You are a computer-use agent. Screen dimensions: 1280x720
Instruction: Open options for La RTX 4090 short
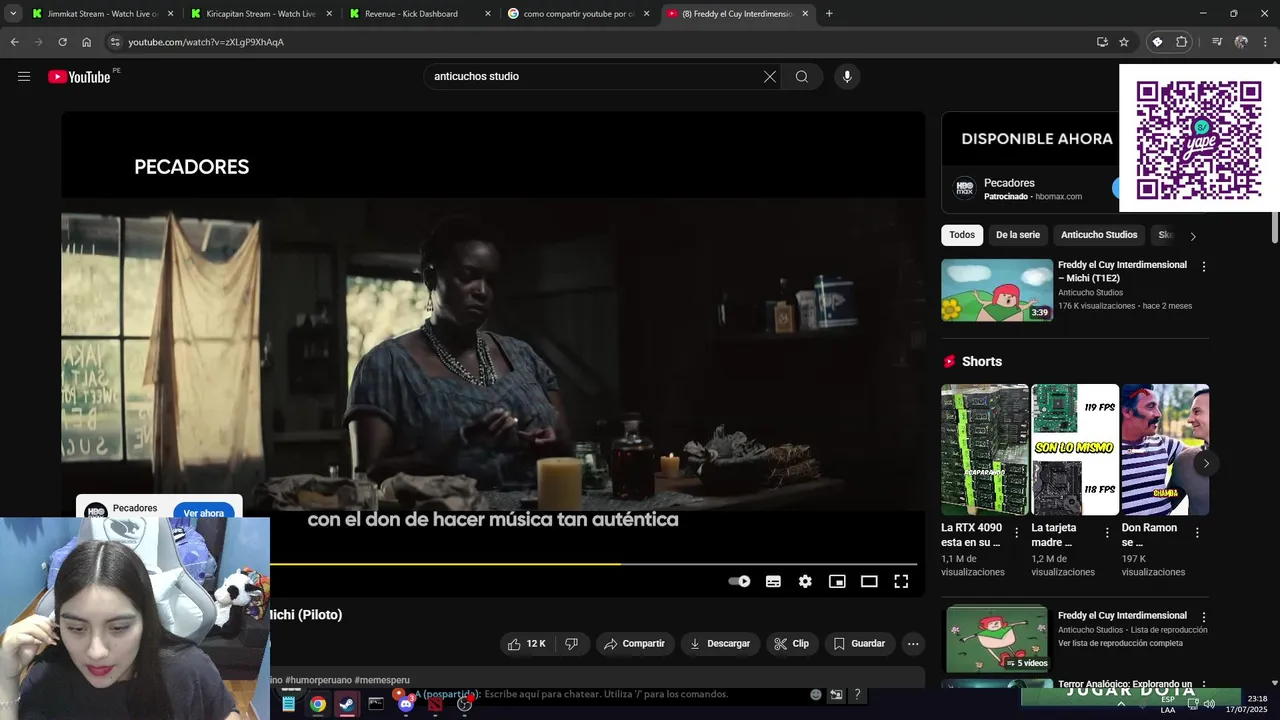[1017, 533]
